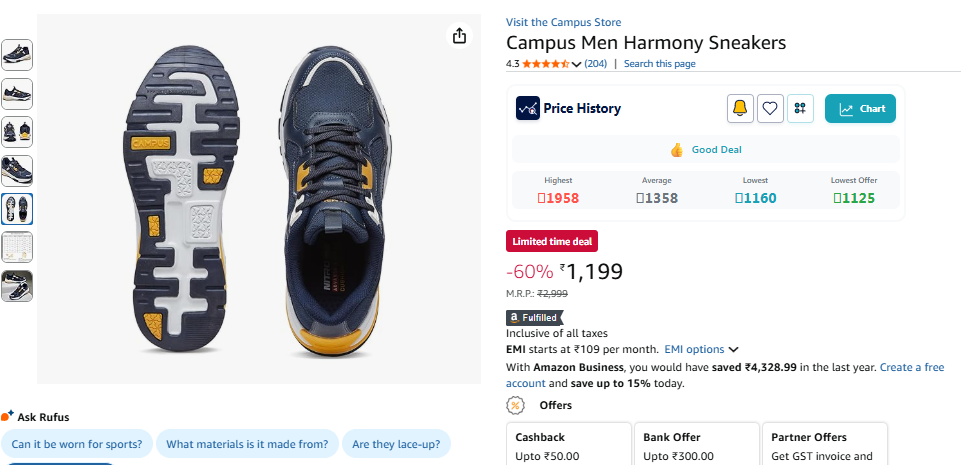Add to wishlist with heart icon
Image resolution: width=969 pixels, height=465 pixels.
(x=770, y=109)
